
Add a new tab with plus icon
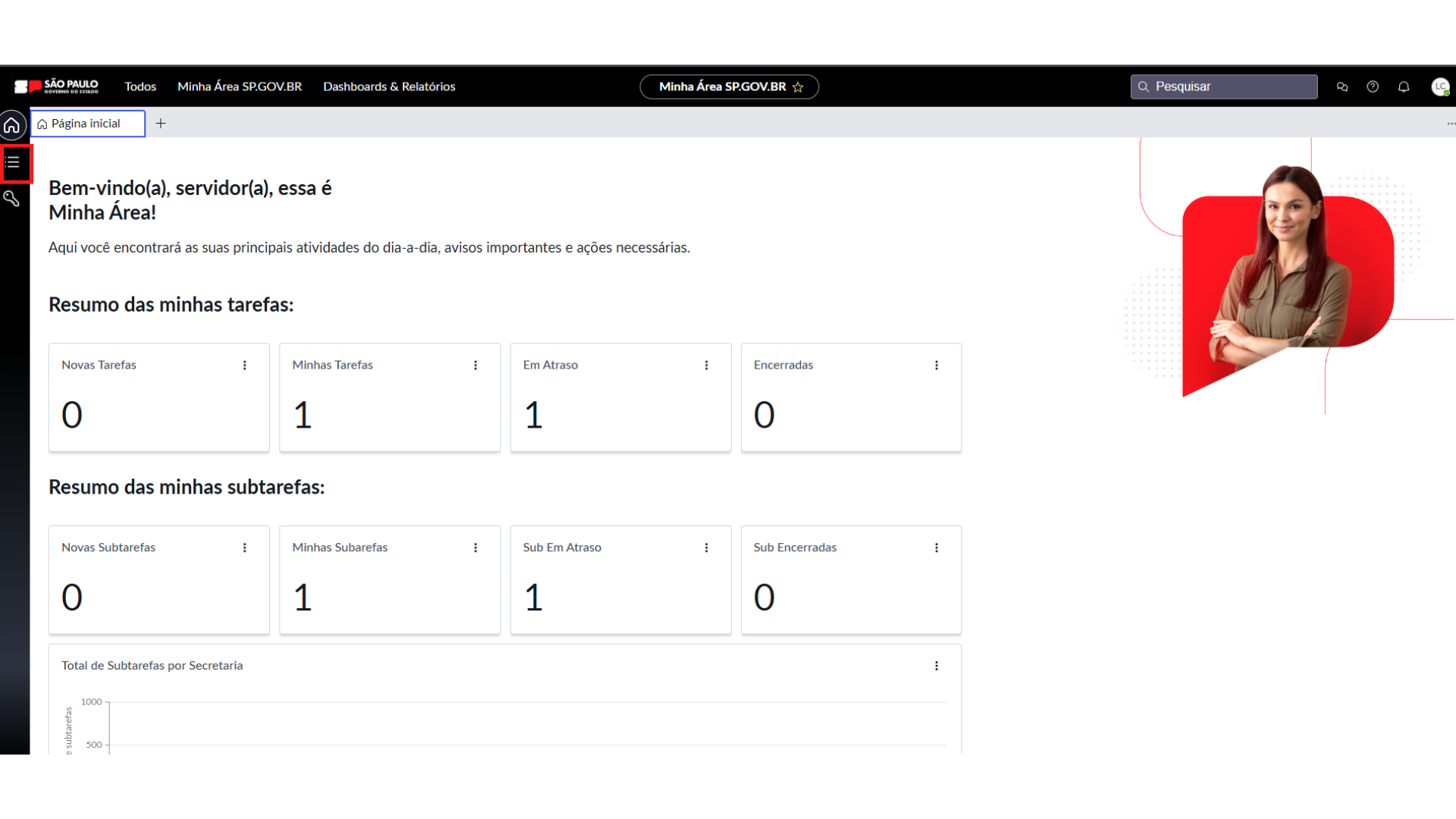(x=161, y=124)
